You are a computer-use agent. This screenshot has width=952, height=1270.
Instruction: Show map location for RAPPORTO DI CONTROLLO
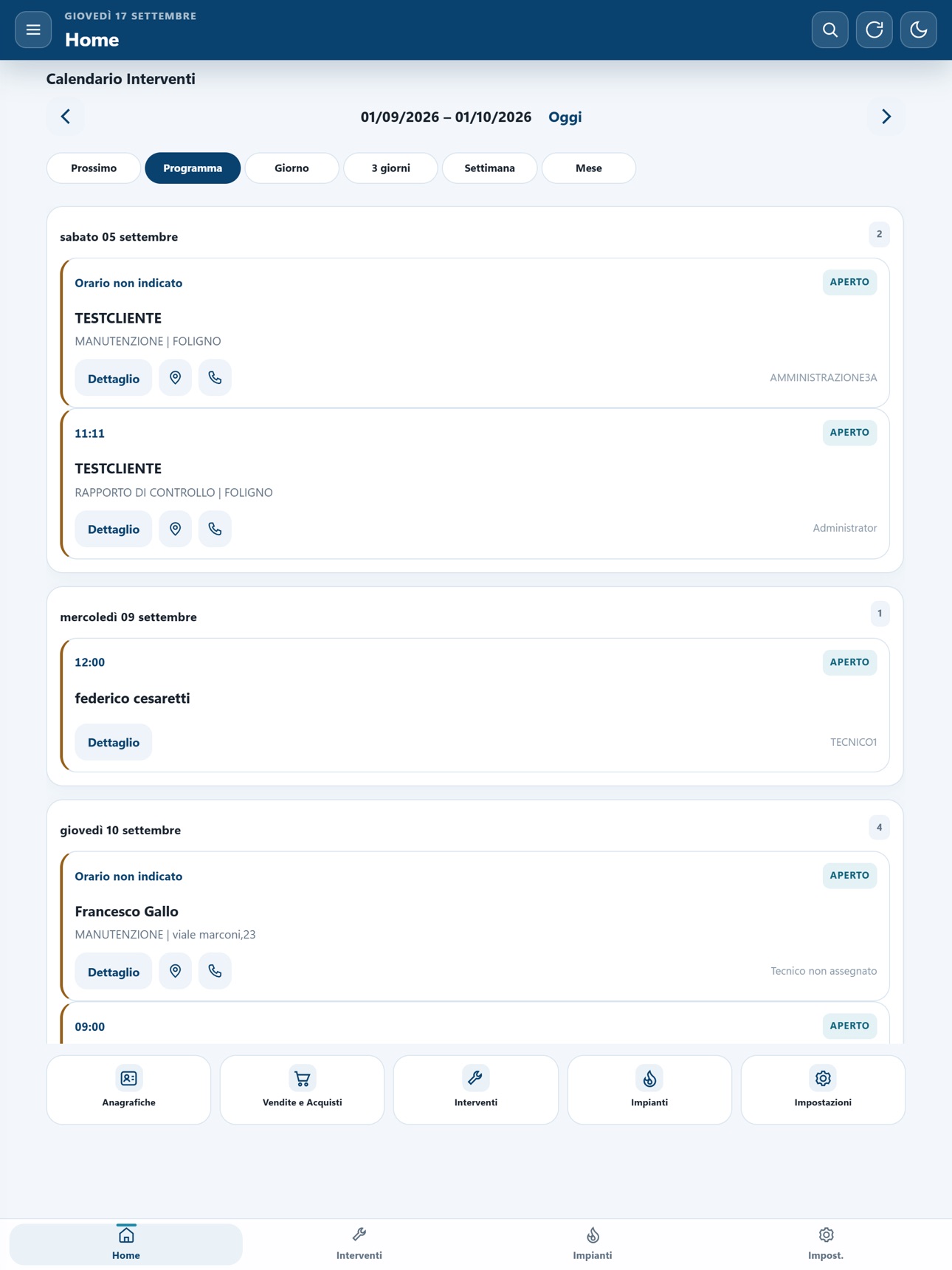click(175, 529)
